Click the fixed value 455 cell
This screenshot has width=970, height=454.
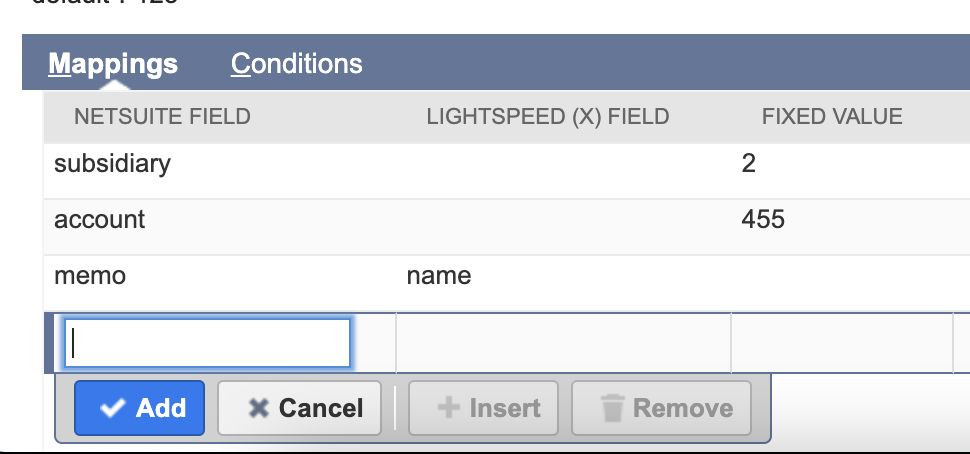763,220
